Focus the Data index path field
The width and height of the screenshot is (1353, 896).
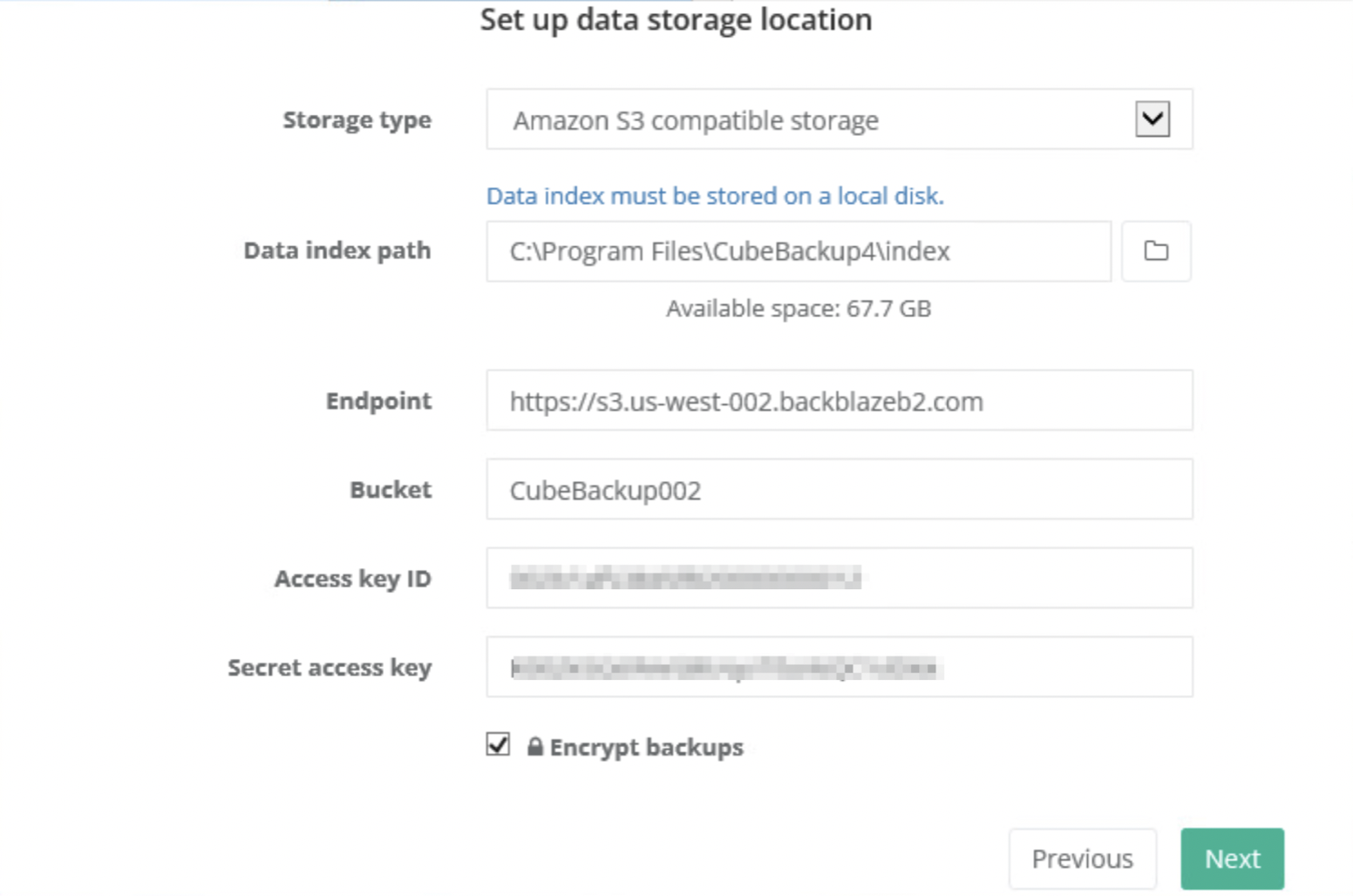point(799,251)
